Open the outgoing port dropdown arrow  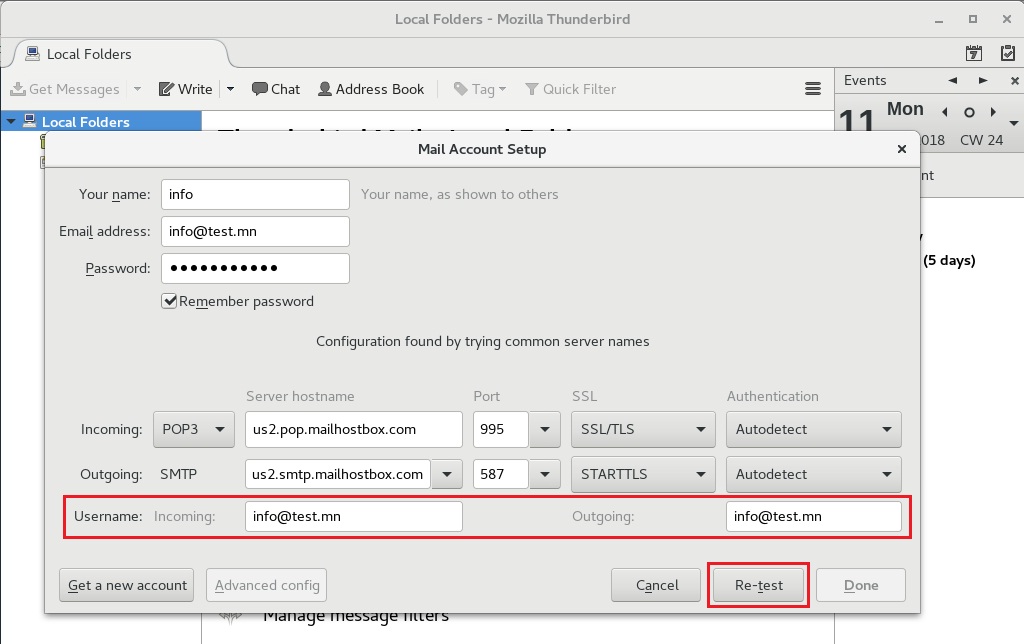tap(545, 474)
